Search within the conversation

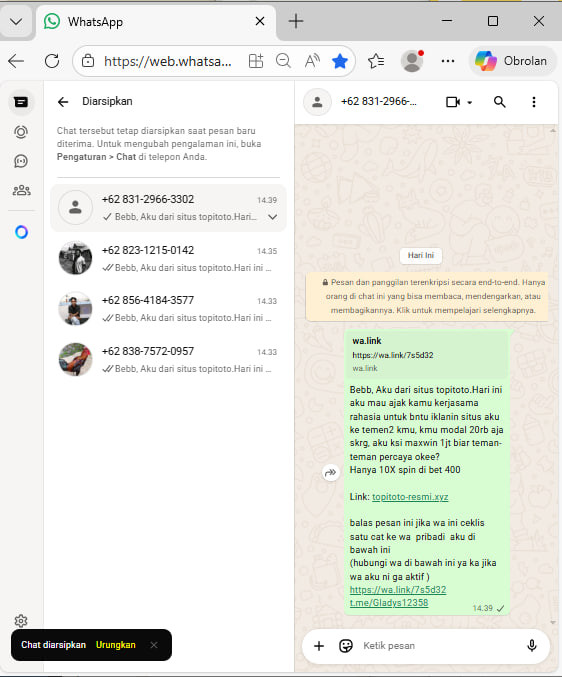click(499, 102)
